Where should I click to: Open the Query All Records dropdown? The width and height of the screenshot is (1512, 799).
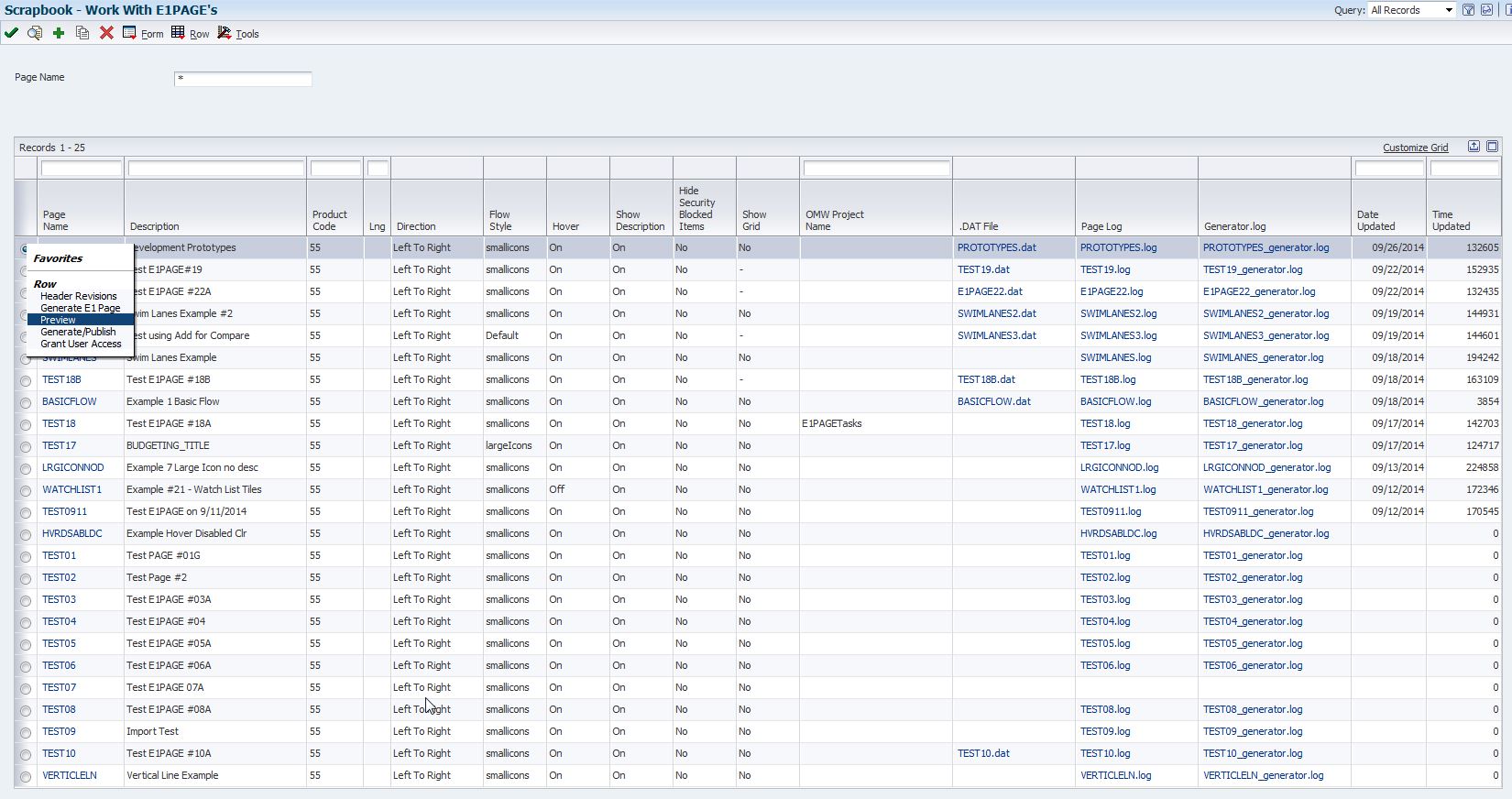pos(1411,10)
